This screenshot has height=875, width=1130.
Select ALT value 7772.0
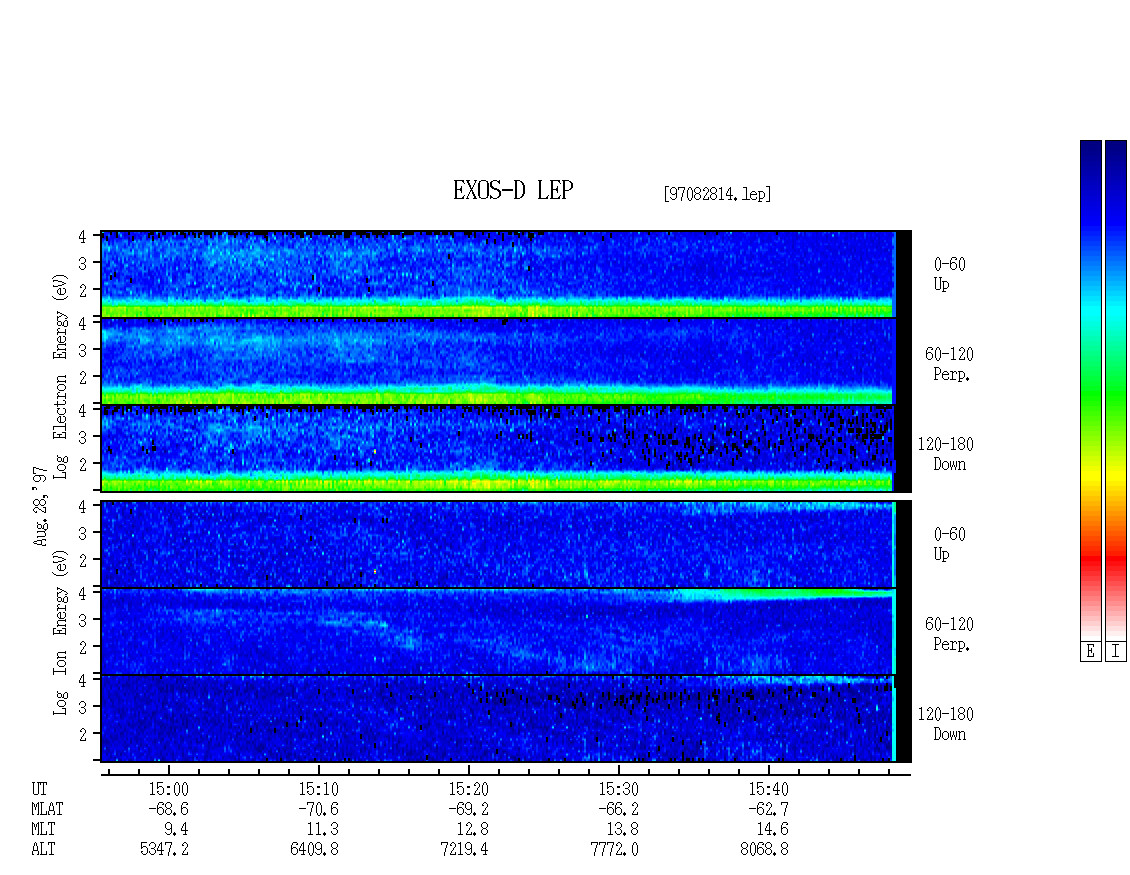[614, 850]
